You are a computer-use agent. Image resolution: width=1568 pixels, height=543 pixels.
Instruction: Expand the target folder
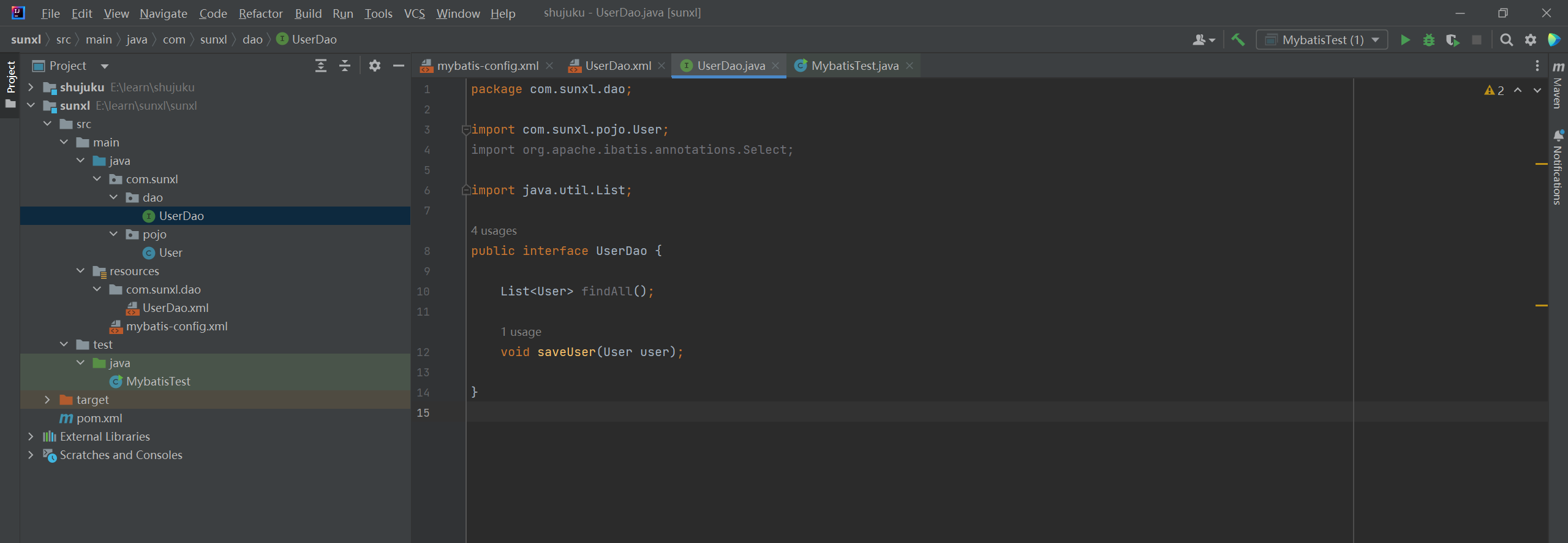pyautogui.click(x=47, y=400)
